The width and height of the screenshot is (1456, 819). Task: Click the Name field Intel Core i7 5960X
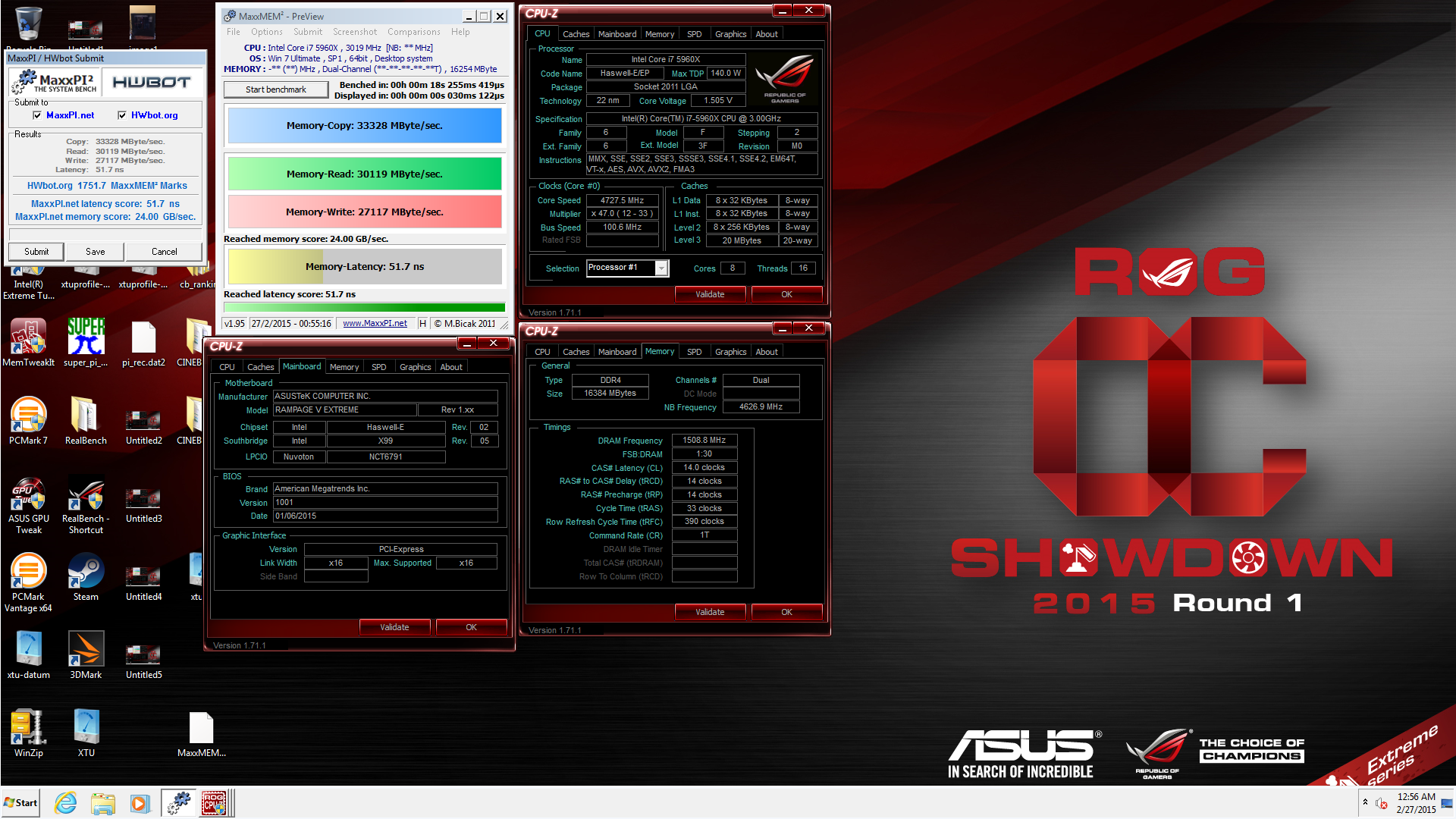(666, 59)
